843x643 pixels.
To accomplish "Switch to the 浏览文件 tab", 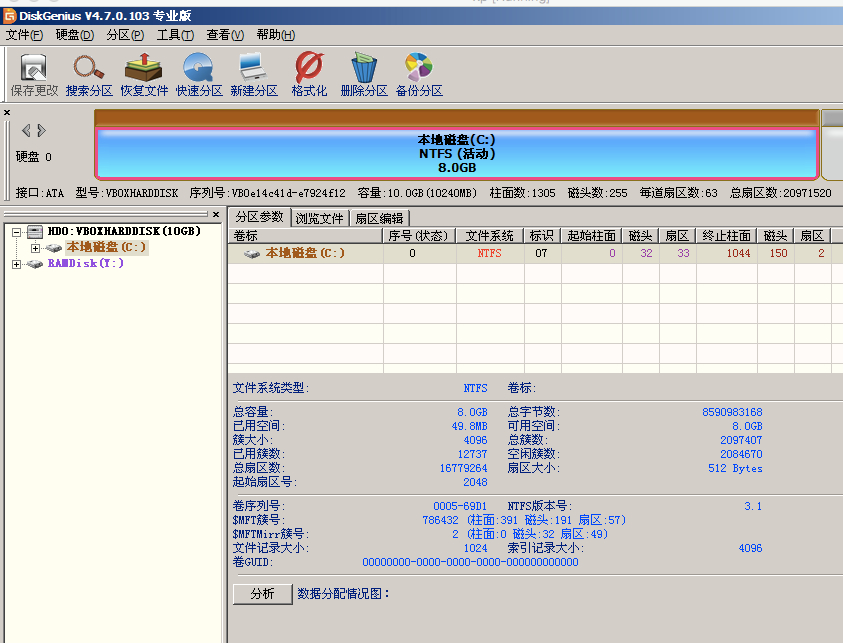I will point(319,218).
